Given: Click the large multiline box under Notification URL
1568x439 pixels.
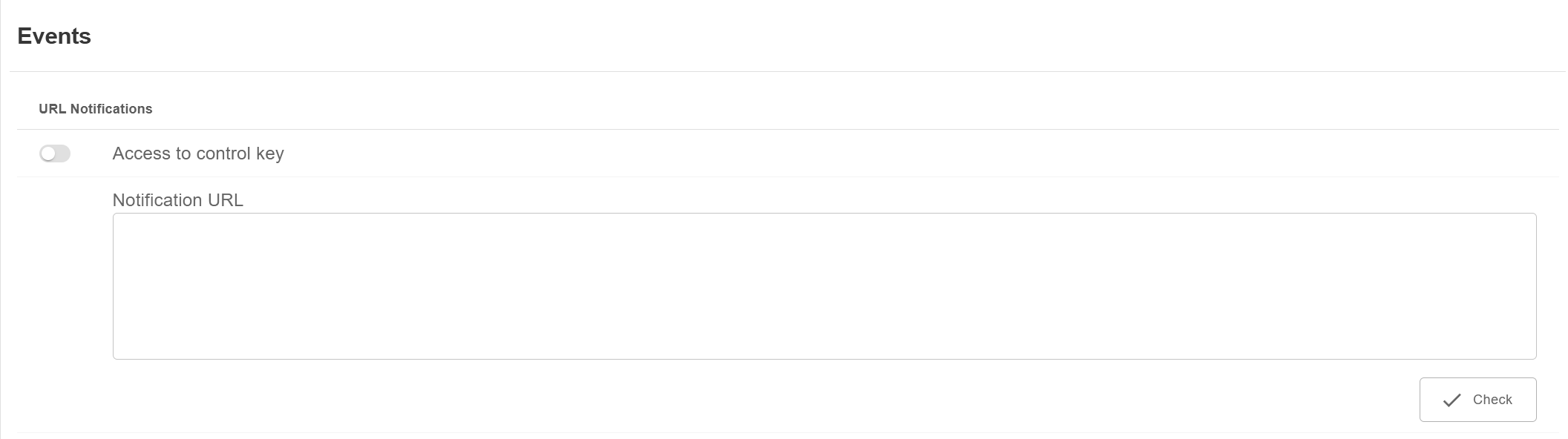Looking at the screenshot, I should click(x=824, y=286).
